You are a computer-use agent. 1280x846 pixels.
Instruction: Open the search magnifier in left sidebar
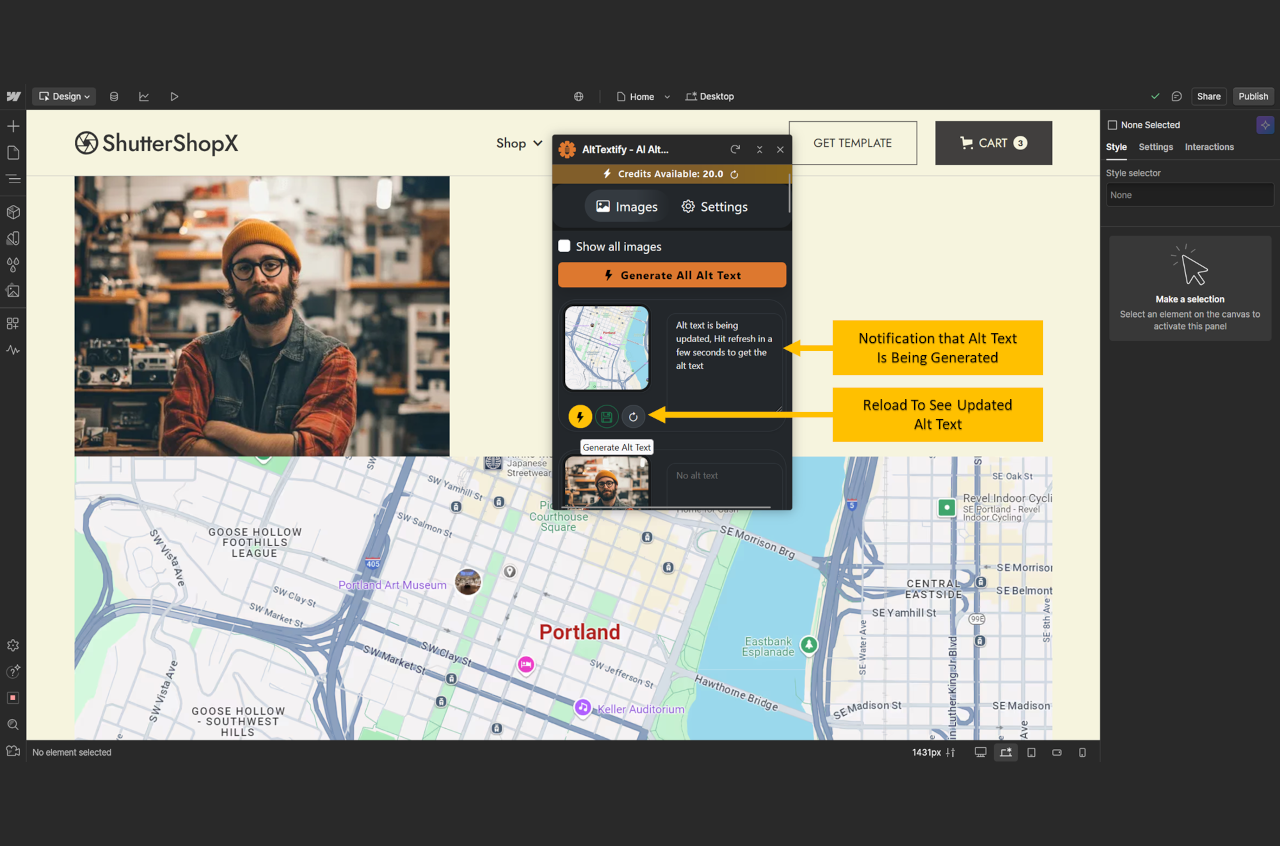tap(13, 725)
